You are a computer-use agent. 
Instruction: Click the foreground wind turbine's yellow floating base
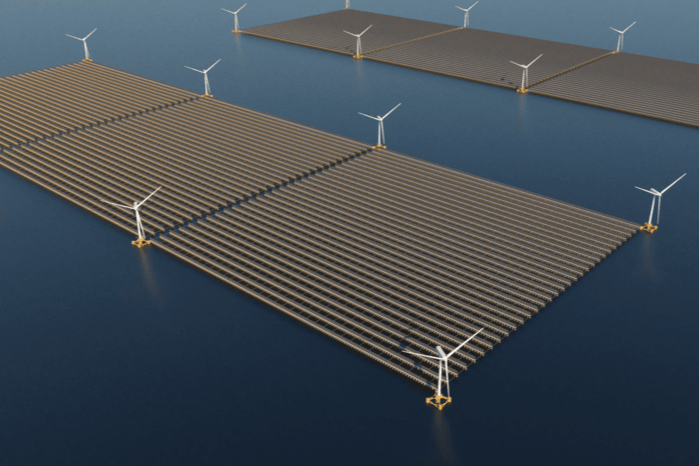(x=438, y=401)
